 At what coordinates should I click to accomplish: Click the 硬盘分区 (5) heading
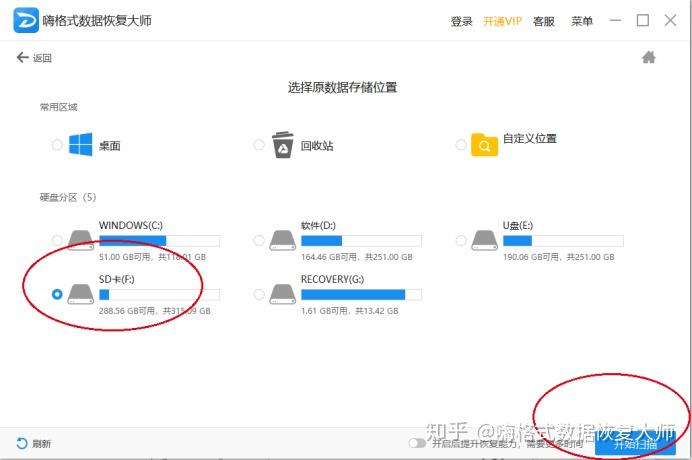[x=68, y=197]
